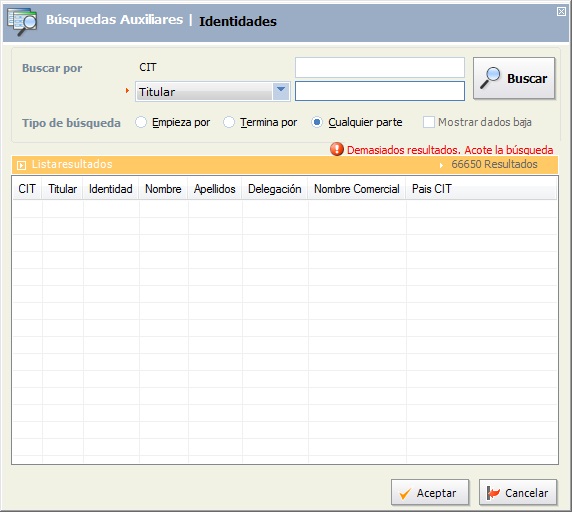
Task: Sort results by the Delegación column header
Action: coord(275,189)
